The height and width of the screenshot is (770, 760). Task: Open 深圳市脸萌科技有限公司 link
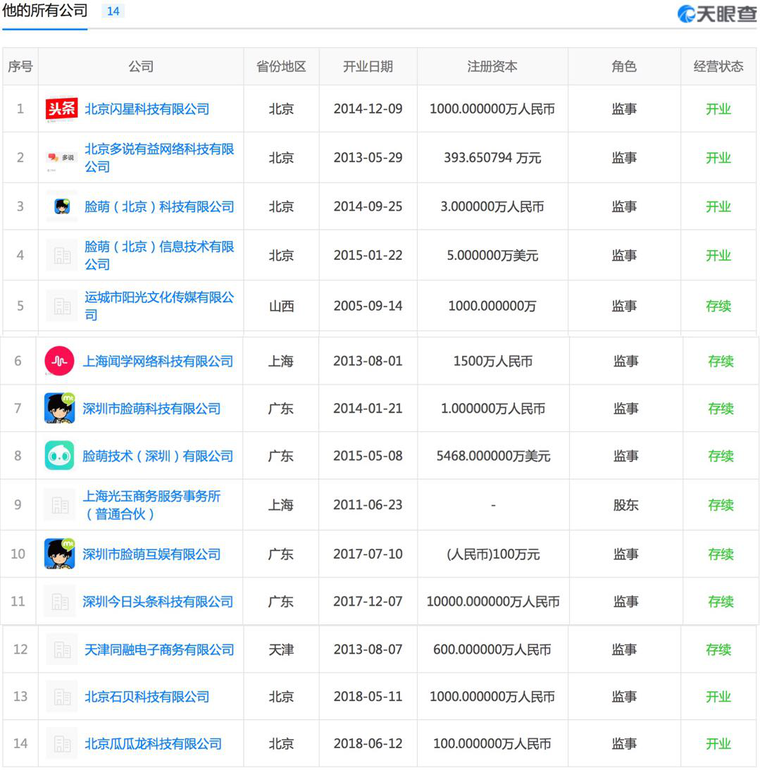pyautogui.click(x=151, y=408)
